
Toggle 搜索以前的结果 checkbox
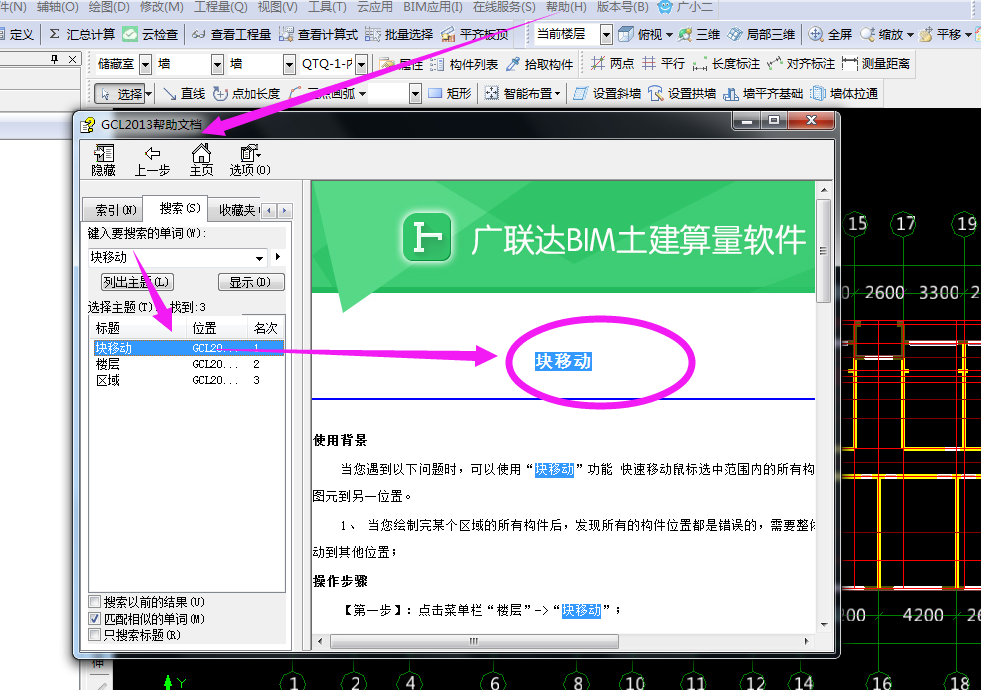[94, 602]
